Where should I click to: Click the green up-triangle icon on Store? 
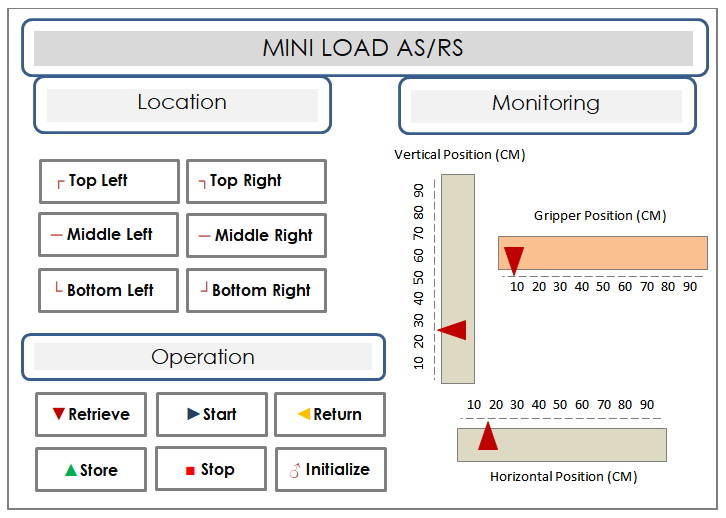70,470
